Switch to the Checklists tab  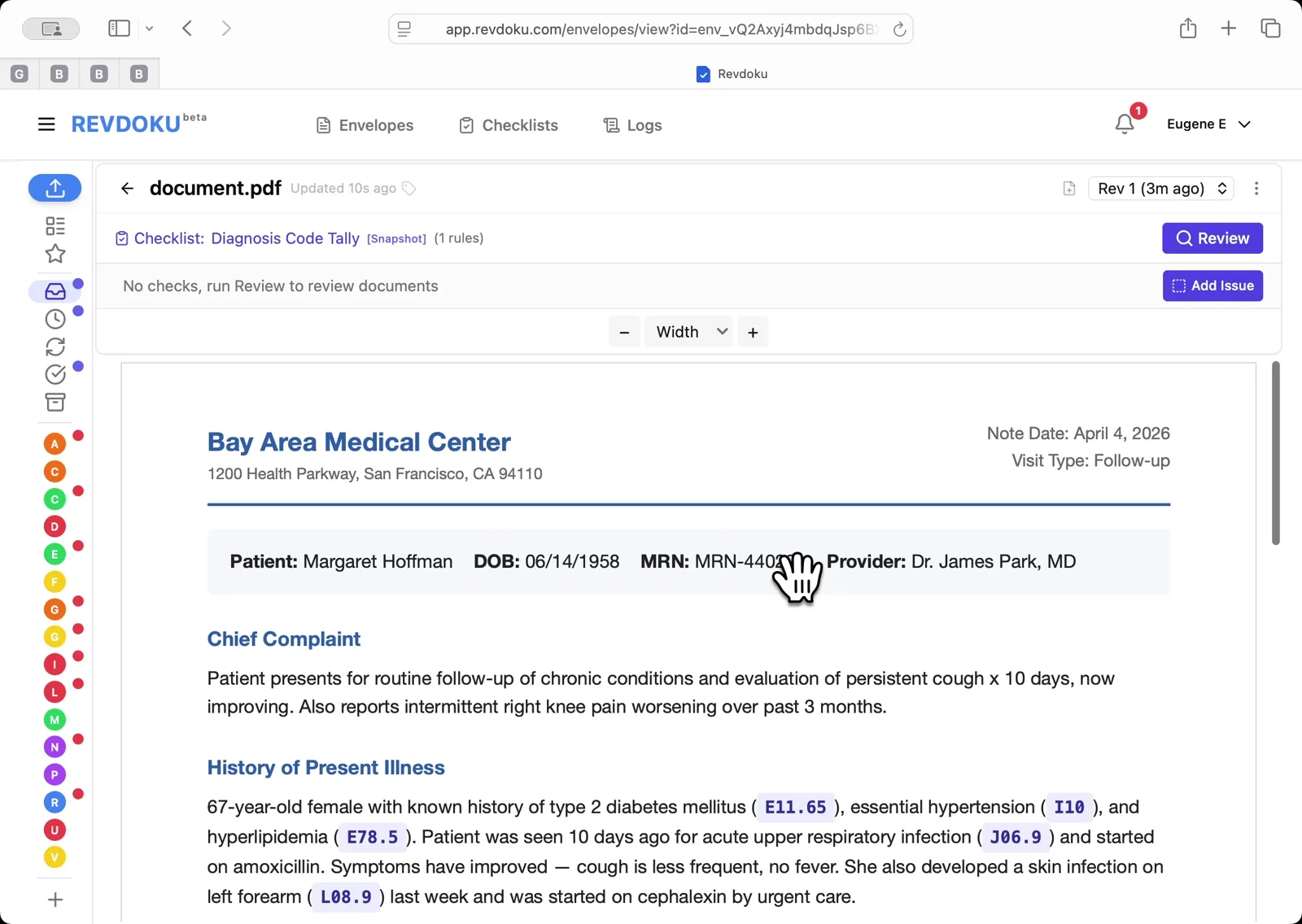point(508,124)
